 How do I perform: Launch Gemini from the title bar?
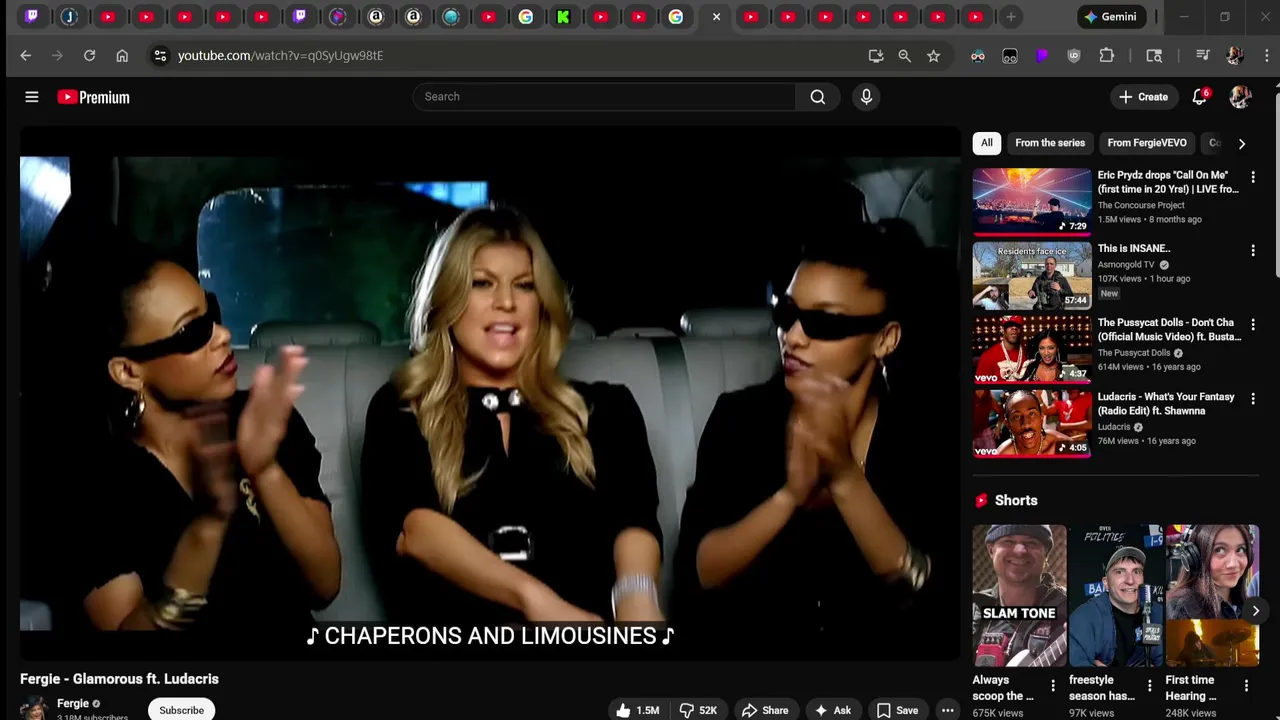(1110, 17)
